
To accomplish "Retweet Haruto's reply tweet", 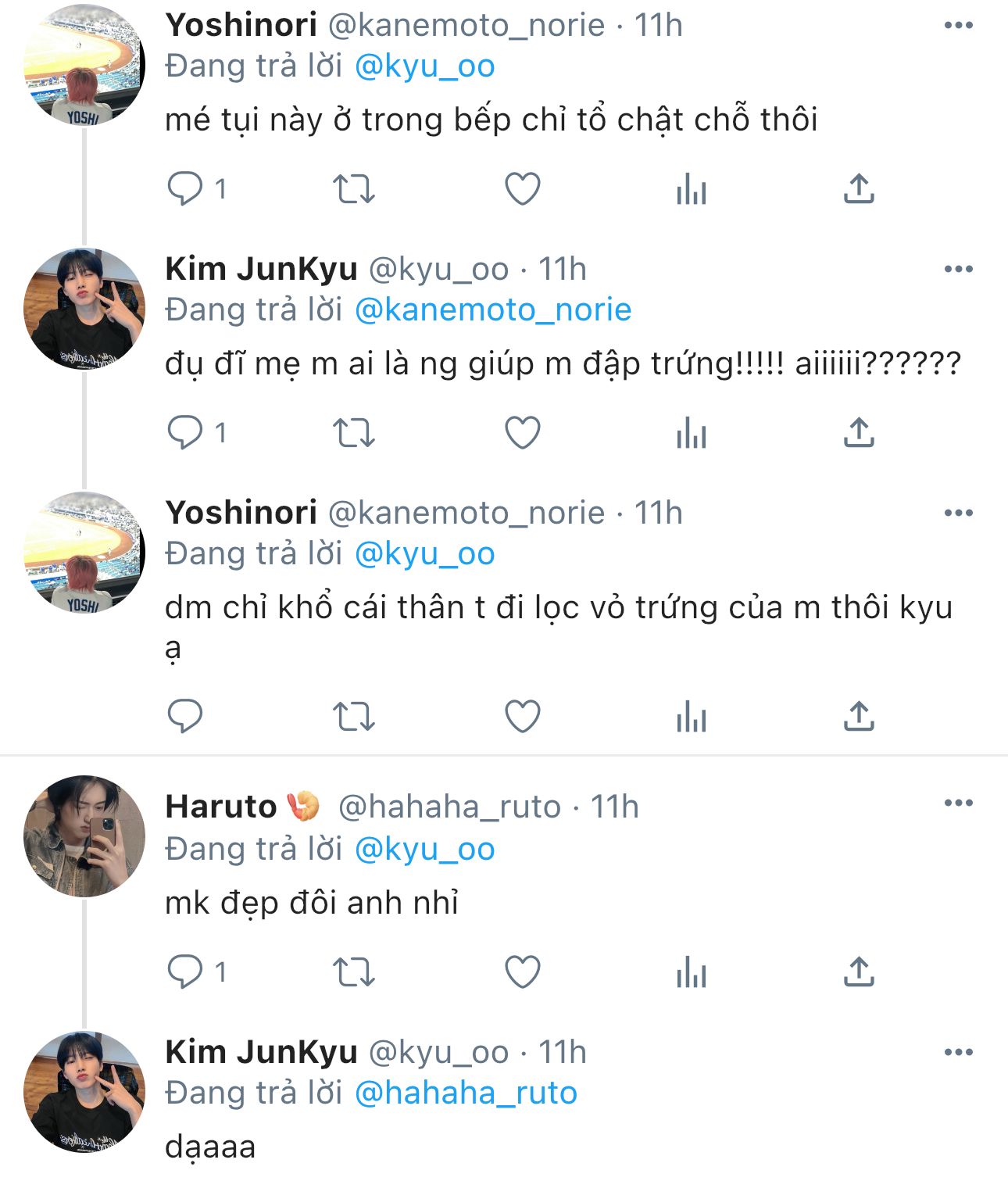I will (x=354, y=972).
